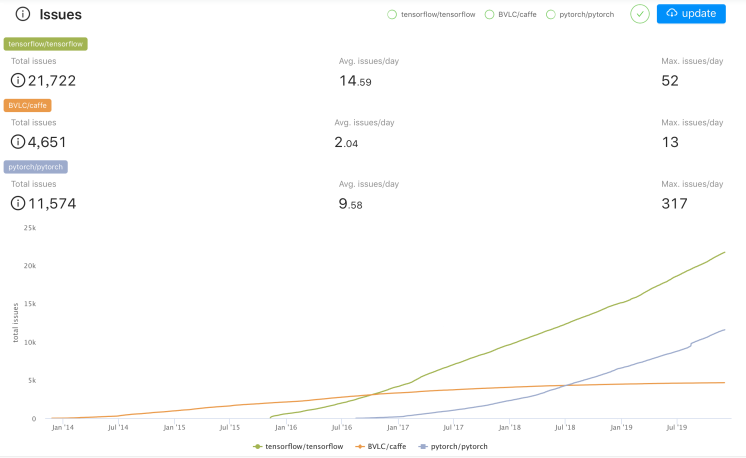Viewport: 746px width, 458px height.
Task: Click the Jan '14 x-axis label
Action: tap(63, 428)
